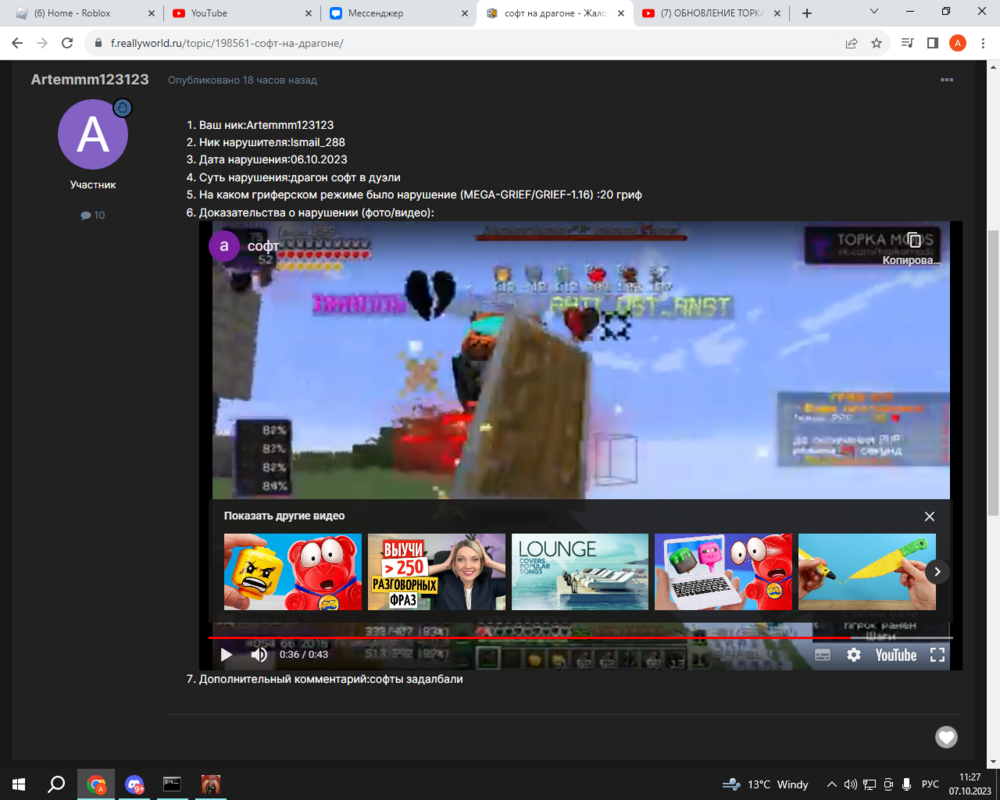Close the Home - Roblox tab
This screenshot has width=1000, height=800.
[151, 13]
